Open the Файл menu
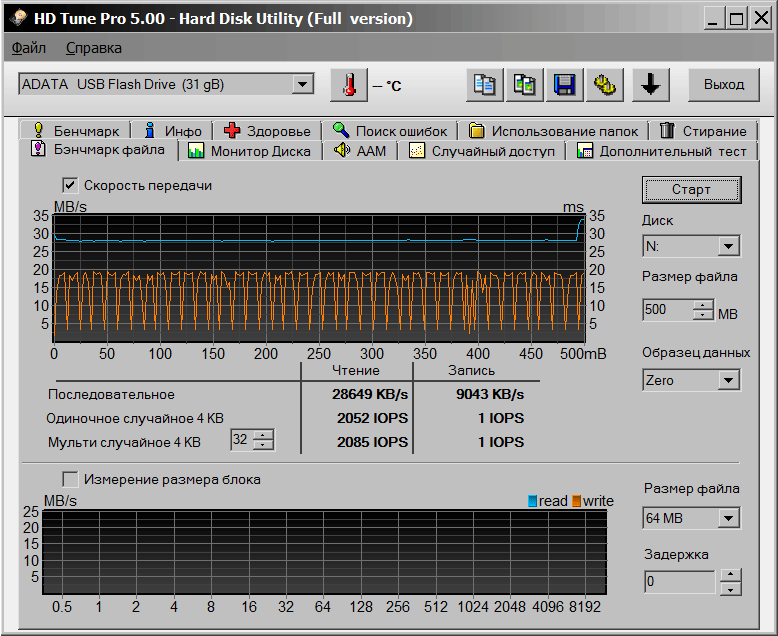The width and height of the screenshot is (778, 636). (29, 47)
